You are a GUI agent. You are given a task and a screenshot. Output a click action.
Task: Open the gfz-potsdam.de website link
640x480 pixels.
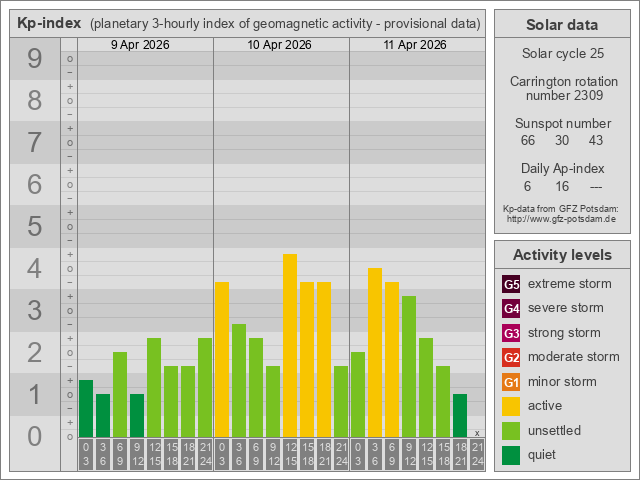(x=561, y=218)
